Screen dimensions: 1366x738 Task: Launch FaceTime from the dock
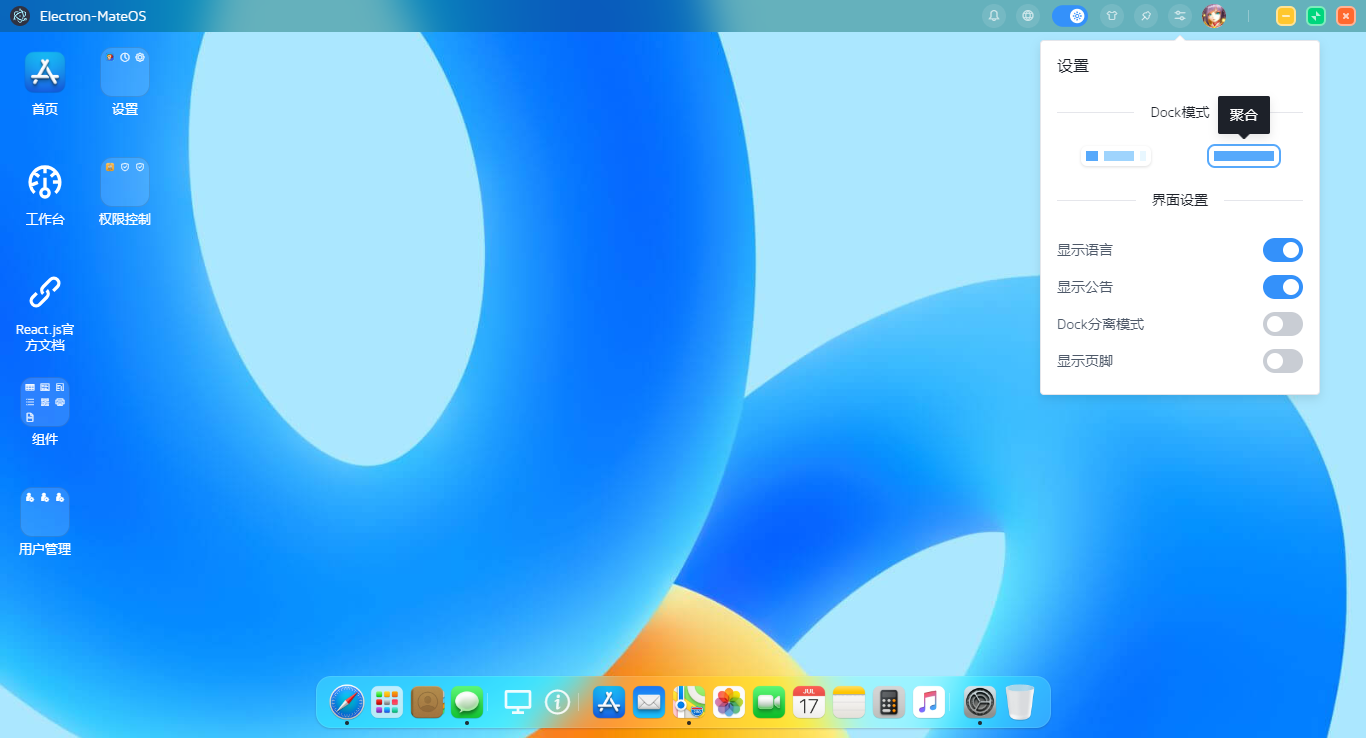(x=768, y=702)
